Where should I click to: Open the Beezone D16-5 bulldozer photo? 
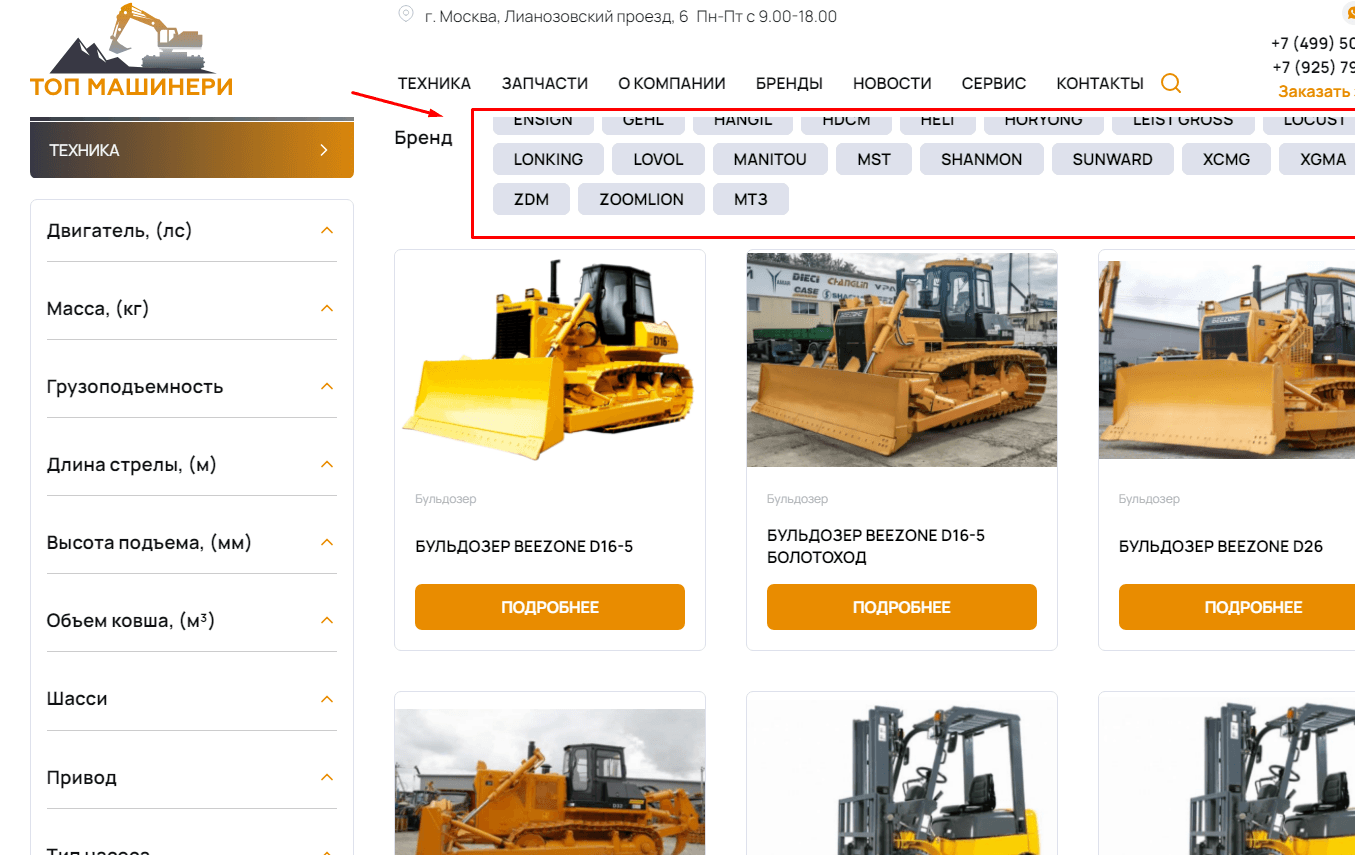coord(550,359)
